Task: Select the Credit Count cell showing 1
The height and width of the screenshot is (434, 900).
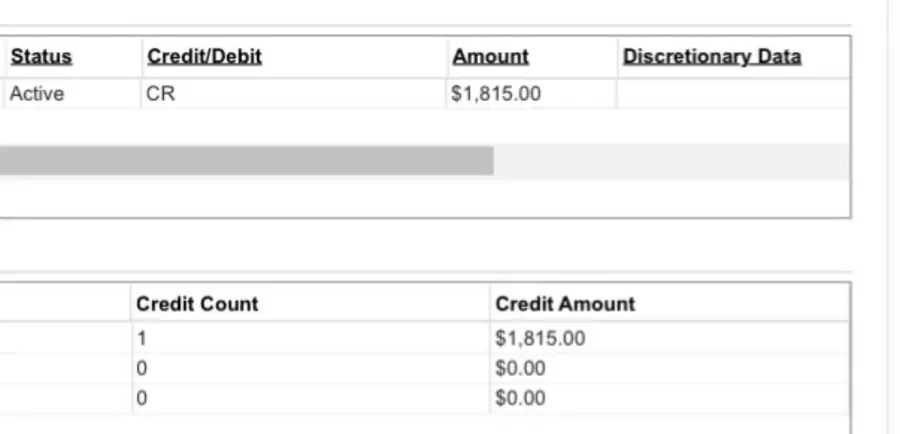Action: (x=142, y=338)
